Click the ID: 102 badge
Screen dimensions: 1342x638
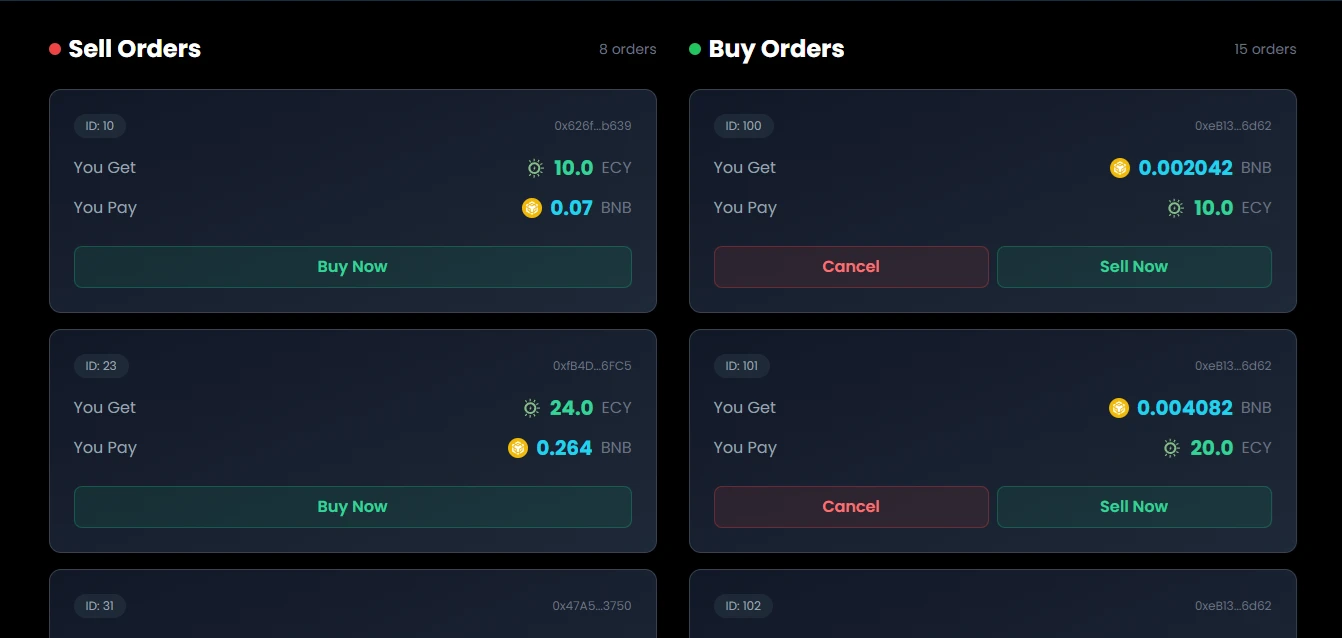(x=743, y=606)
